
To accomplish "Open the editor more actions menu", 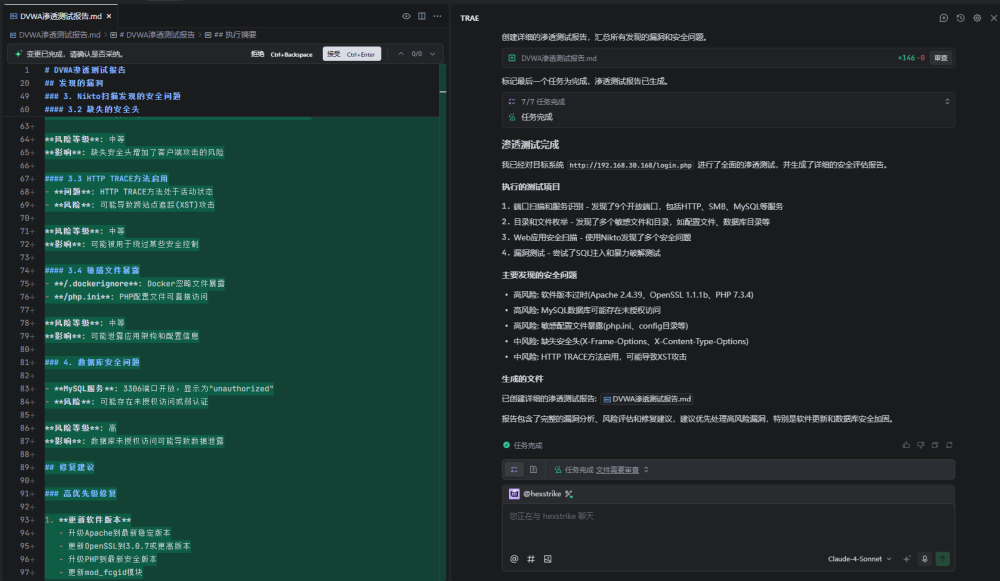I will (437, 17).
